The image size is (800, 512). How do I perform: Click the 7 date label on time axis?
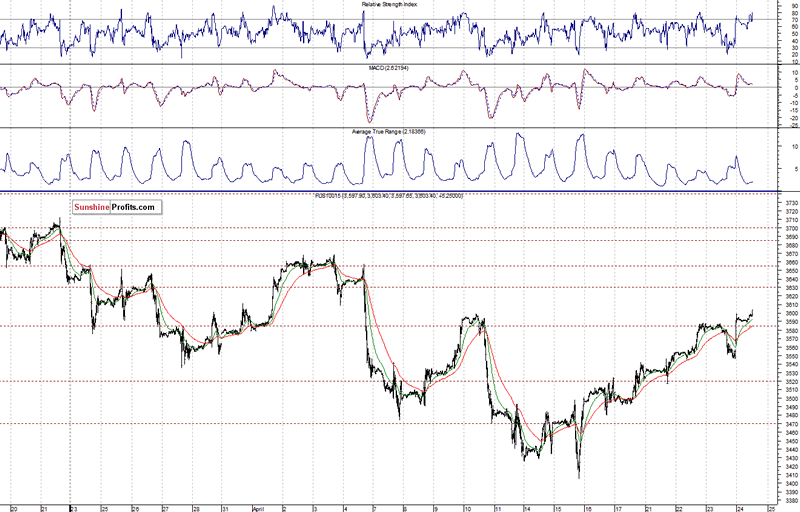coord(375,508)
